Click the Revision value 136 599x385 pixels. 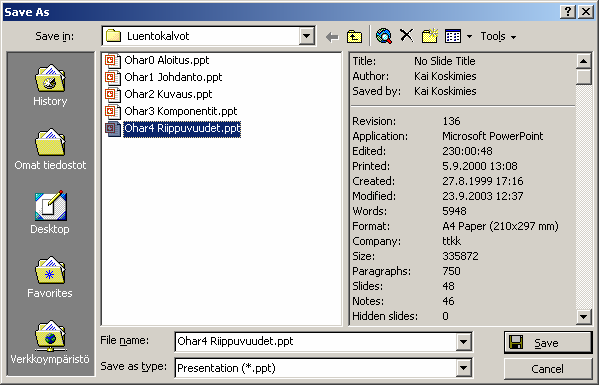[x=451, y=121]
